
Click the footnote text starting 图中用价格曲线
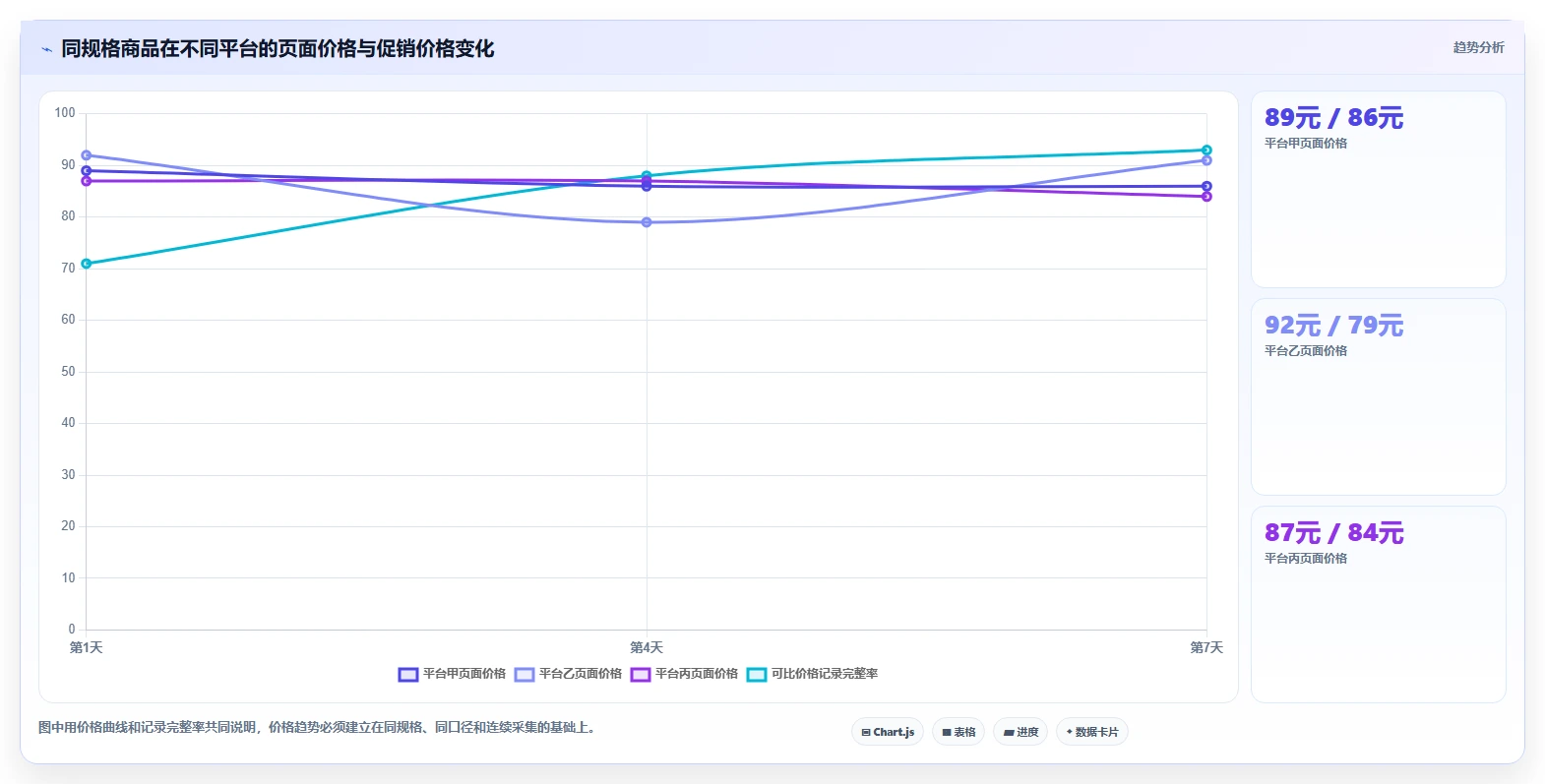(319, 728)
